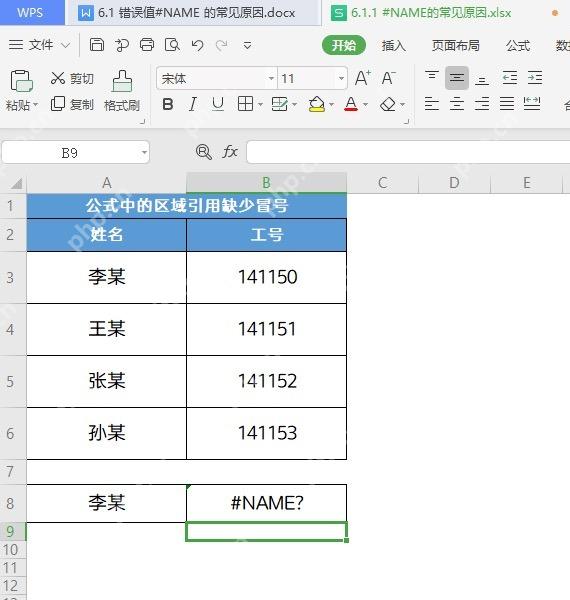Image resolution: width=570 pixels, height=600 pixels.
Task: Click the Save icon in quick access toolbar
Action: click(97, 45)
